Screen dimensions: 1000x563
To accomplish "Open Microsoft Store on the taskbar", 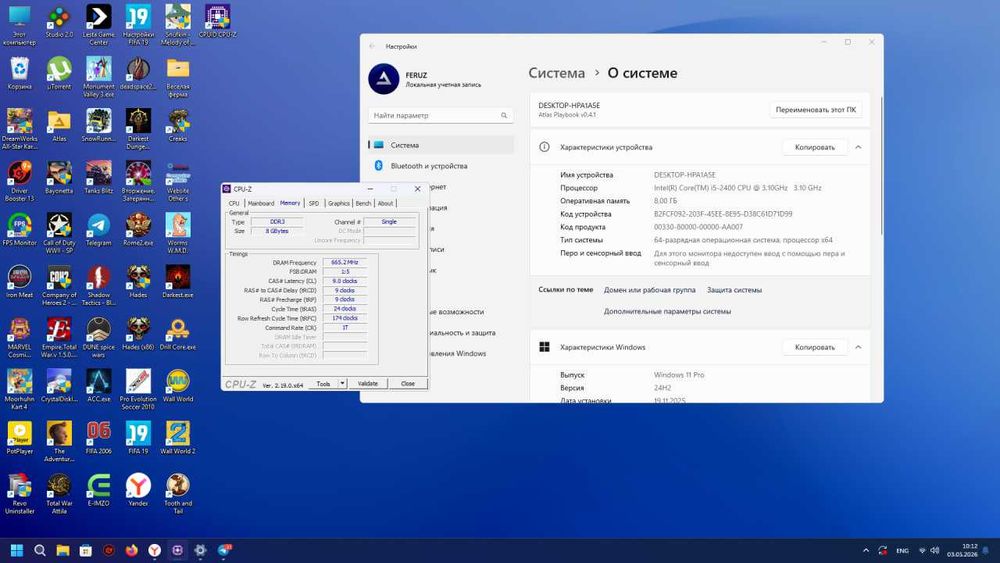I will [x=85, y=550].
